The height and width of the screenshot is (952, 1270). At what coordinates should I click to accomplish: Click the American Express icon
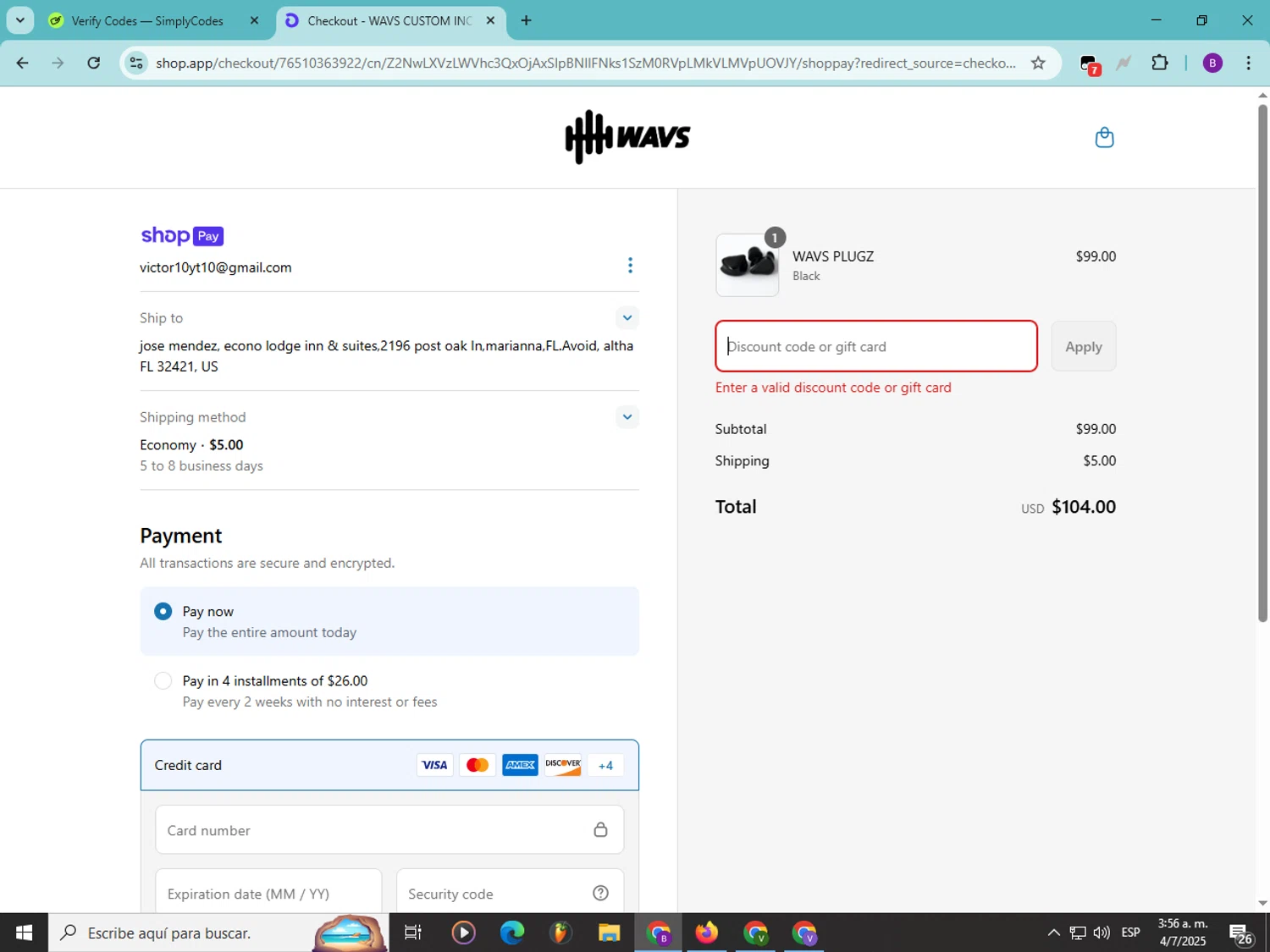(520, 765)
